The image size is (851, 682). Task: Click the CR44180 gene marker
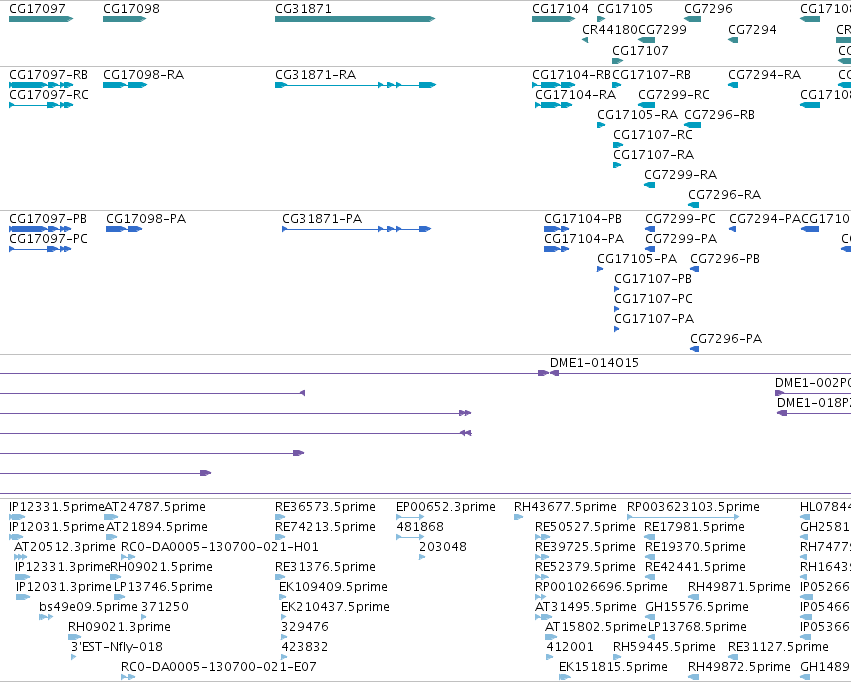pyautogui.click(x=585, y=40)
